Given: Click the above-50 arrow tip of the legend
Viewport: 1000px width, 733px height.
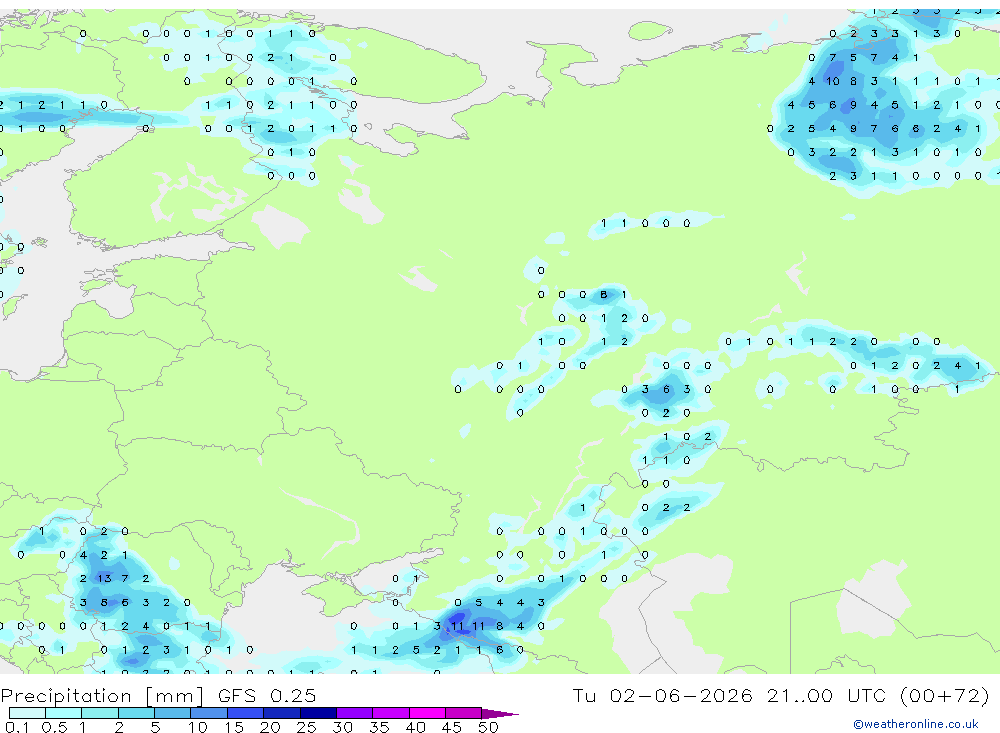Looking at the screenshot, I should [500, 713].
